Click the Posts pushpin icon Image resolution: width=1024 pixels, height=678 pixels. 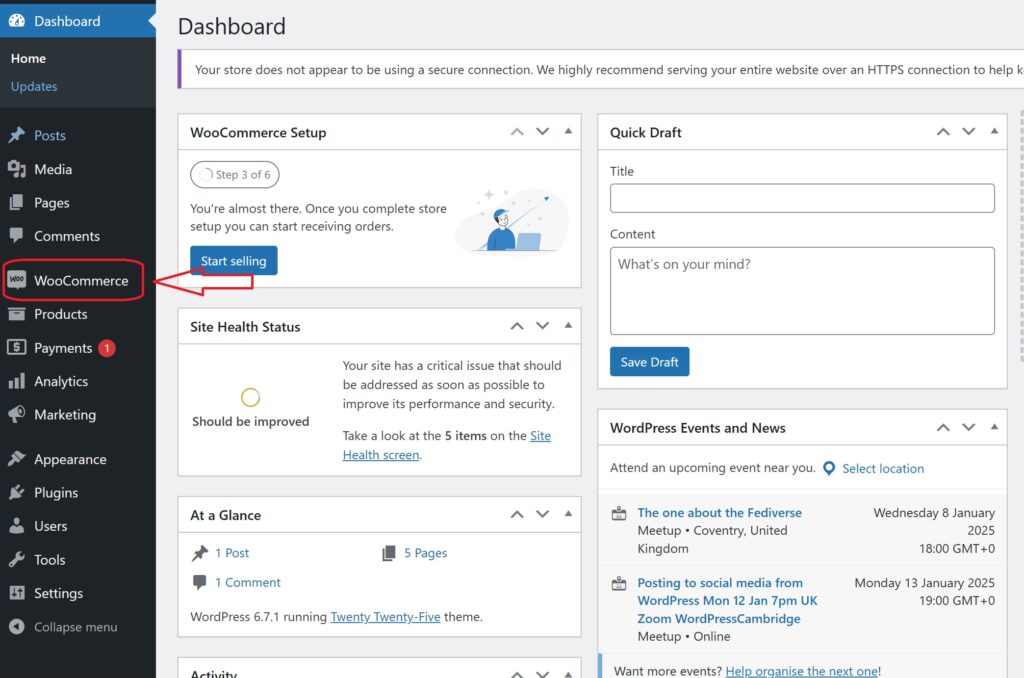(17, 135)
